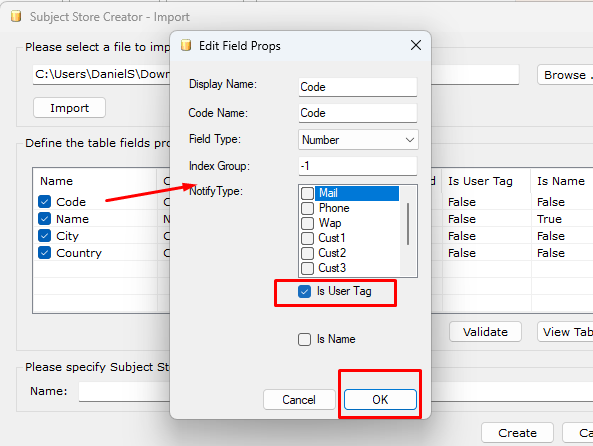Image resolution: width=593 pixels, height=446 pixels.
Task: Check the Phone notify type option
Action: pos(307,208)
